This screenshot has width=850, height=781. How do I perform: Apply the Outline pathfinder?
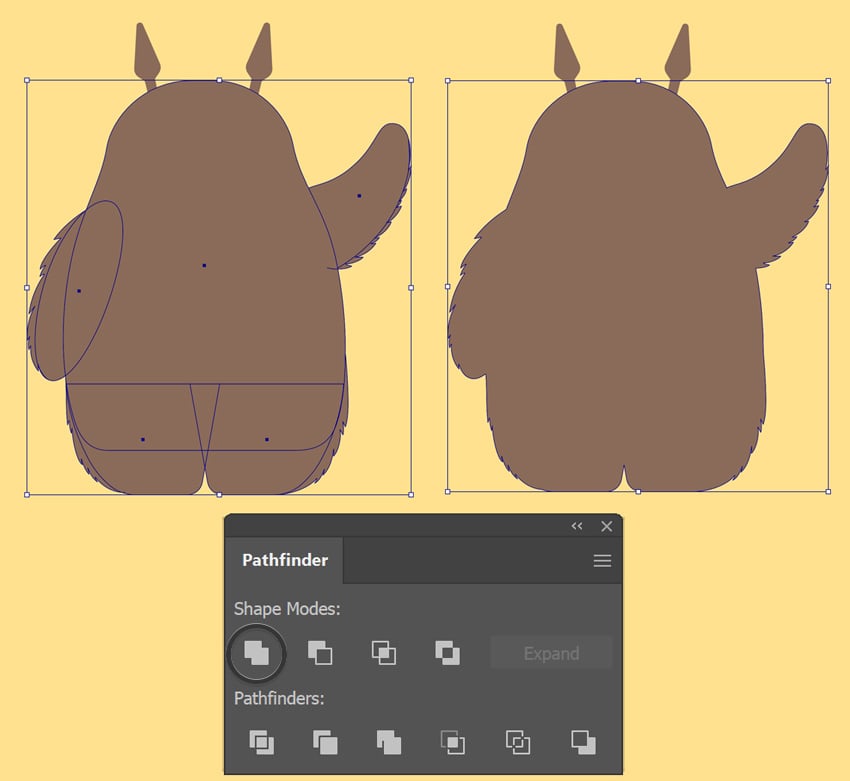(x=517, y=742)
